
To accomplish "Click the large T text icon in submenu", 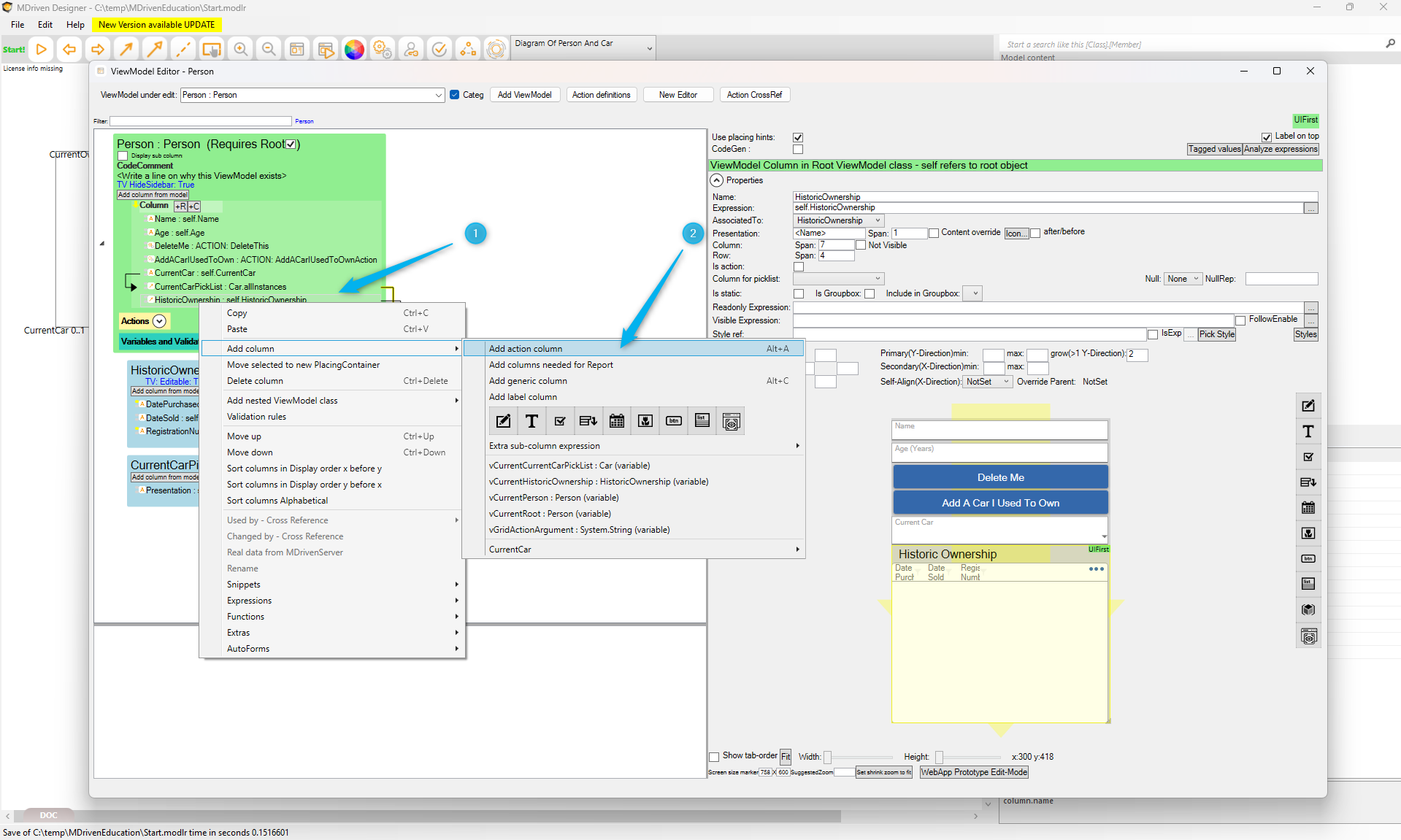I will [x=531, y=421].
